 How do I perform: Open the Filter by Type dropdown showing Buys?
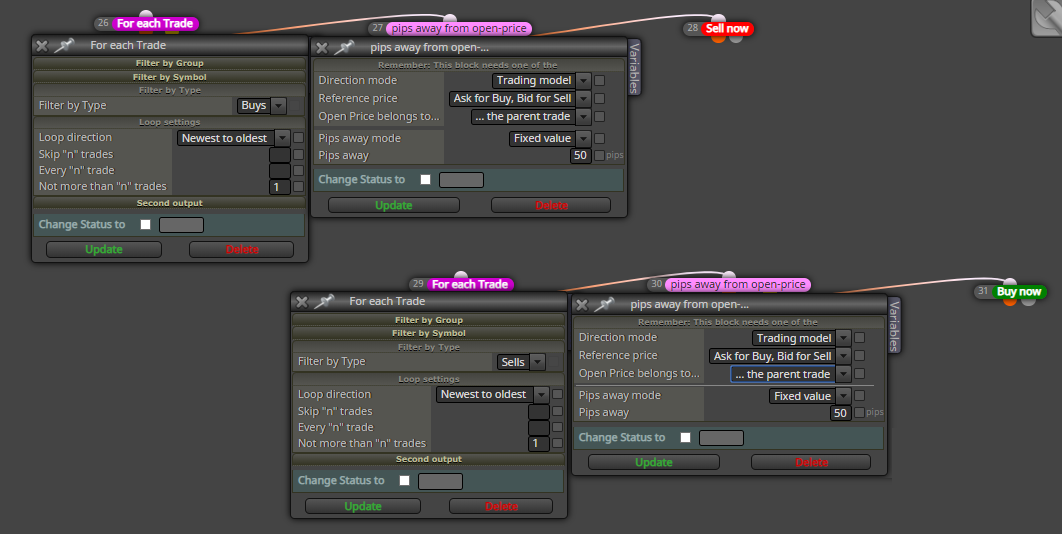[x=261, y=105]
